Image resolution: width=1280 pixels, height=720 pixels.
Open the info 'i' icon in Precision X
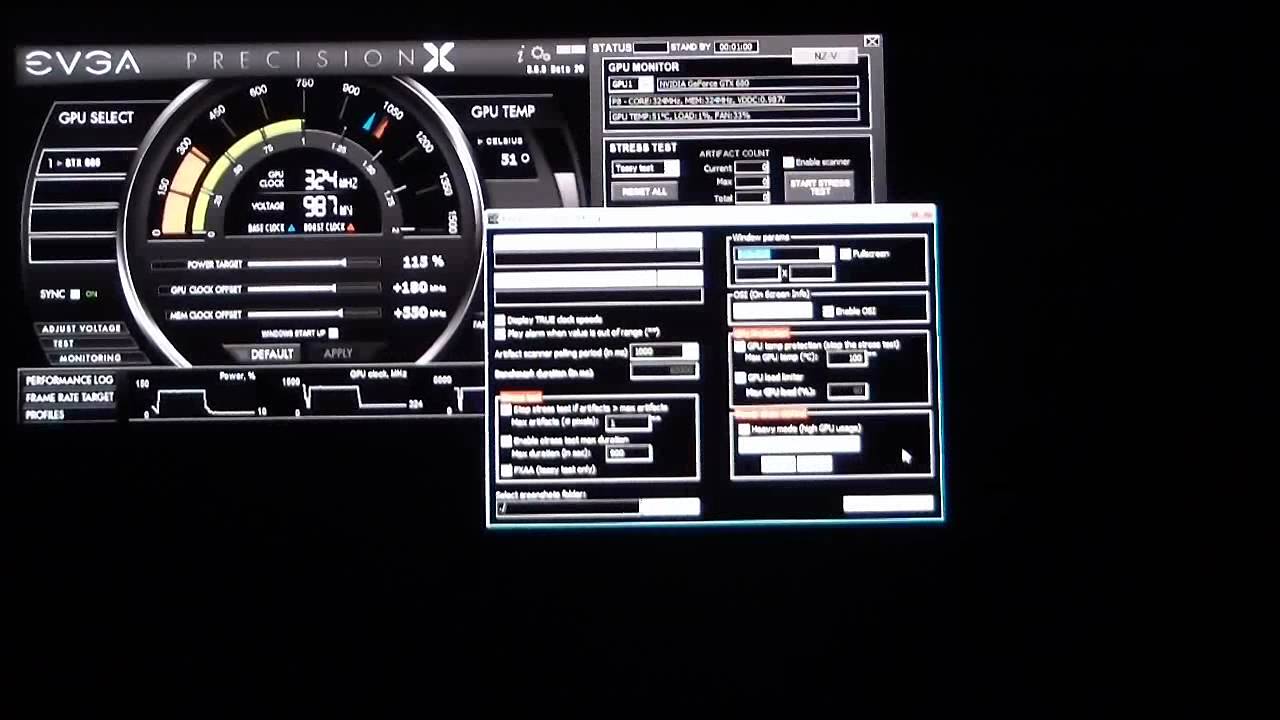point(521,54)
